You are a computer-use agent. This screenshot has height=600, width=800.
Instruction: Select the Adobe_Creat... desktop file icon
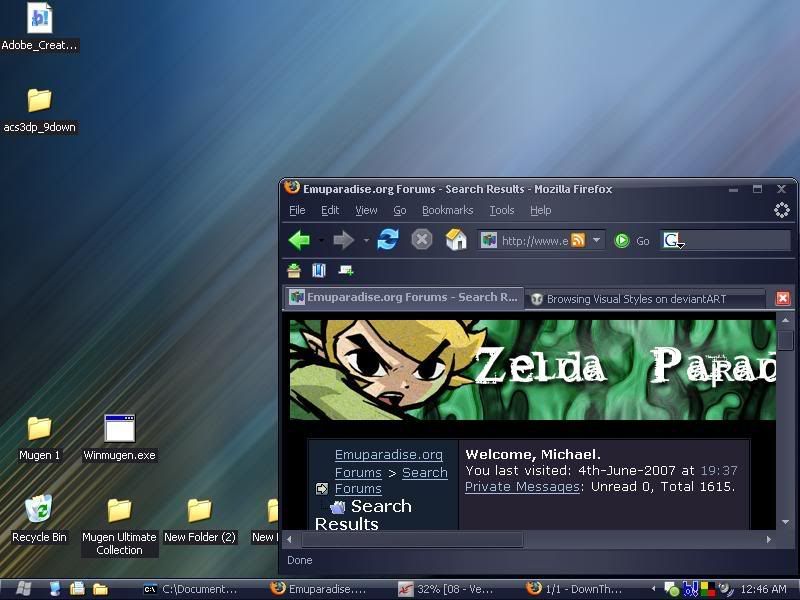tap(39, 28)
